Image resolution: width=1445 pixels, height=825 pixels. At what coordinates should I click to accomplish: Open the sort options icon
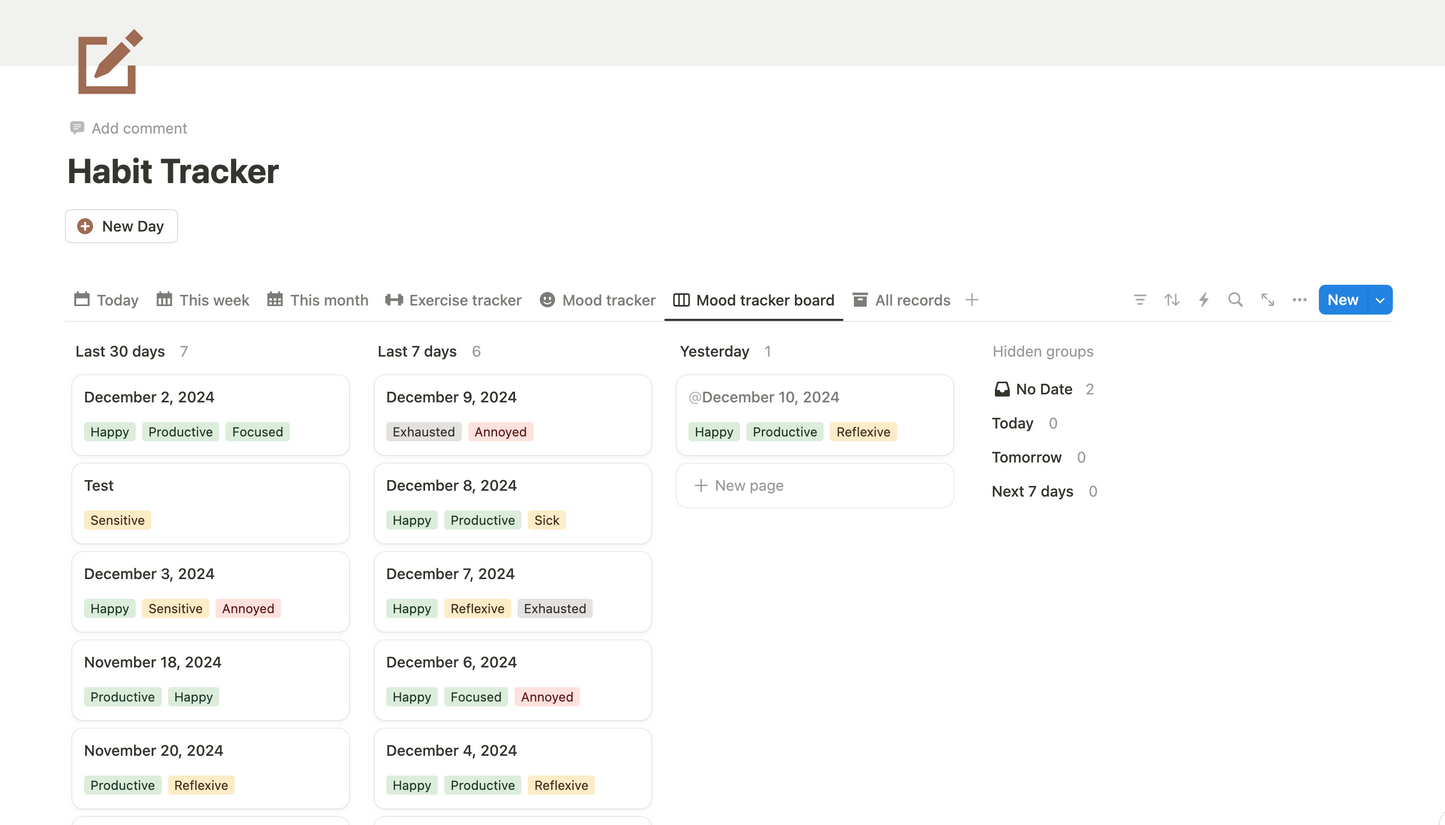point(1171,299)
